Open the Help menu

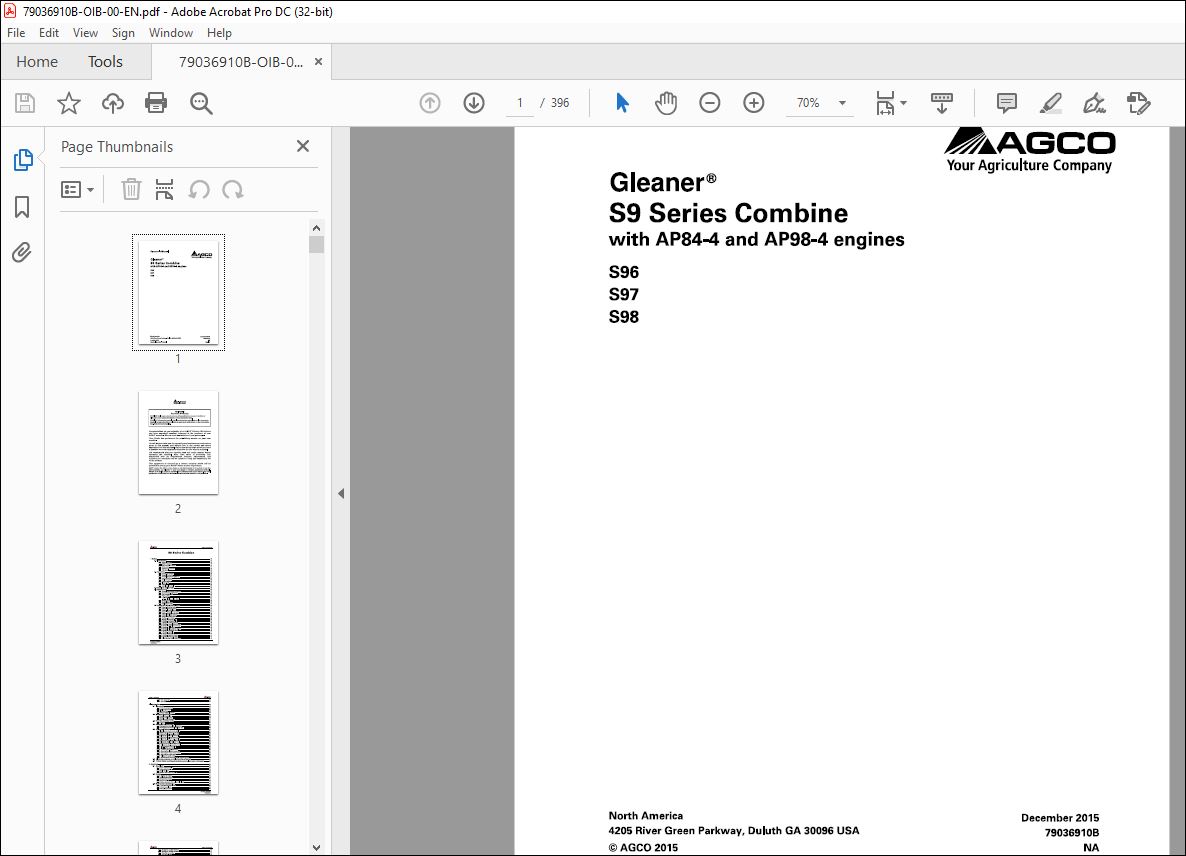(x=219, y=33)
